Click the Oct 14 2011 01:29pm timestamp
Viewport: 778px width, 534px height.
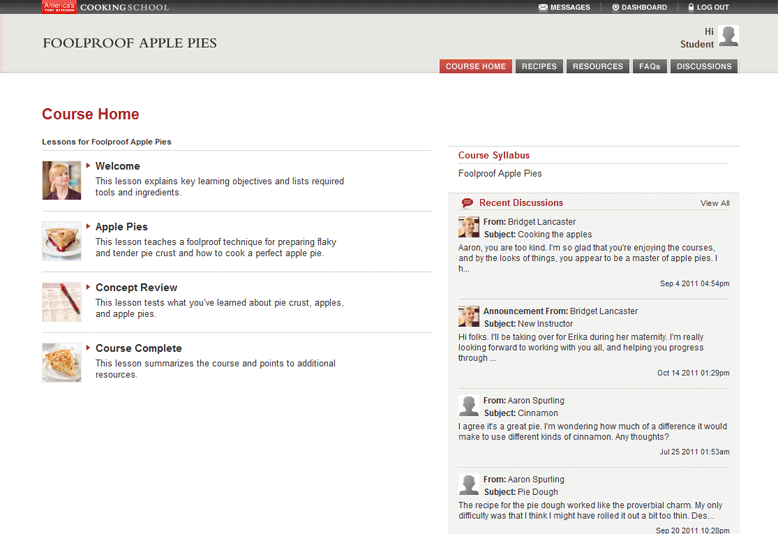click(x=693, y=373)
